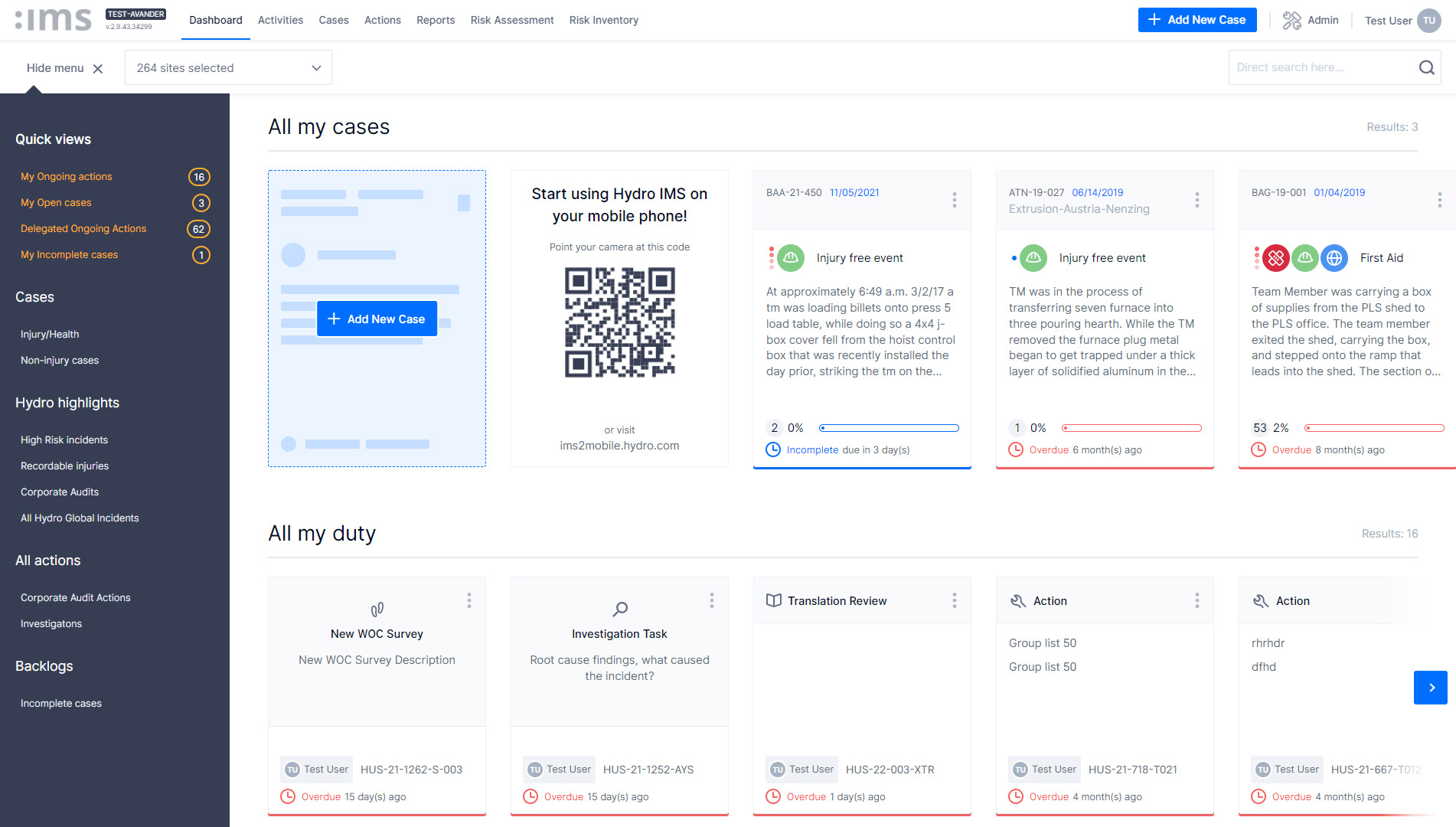Open kebab menu on BAG-19-001 card
The width and height of the screenshot is (1456, 827).
click(1439, 200)
